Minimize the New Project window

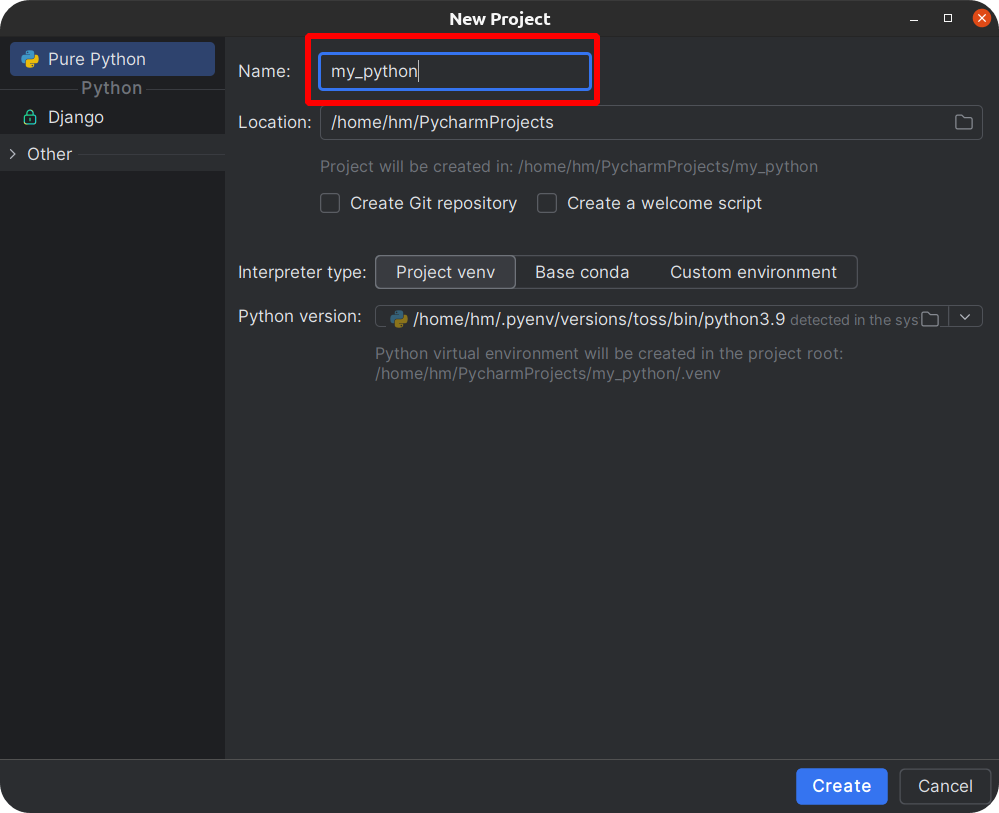914,19
